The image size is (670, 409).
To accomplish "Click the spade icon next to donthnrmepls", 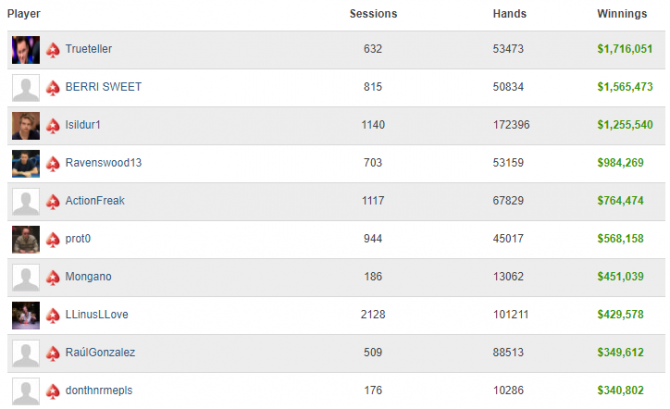I will [x=53, y=391].
